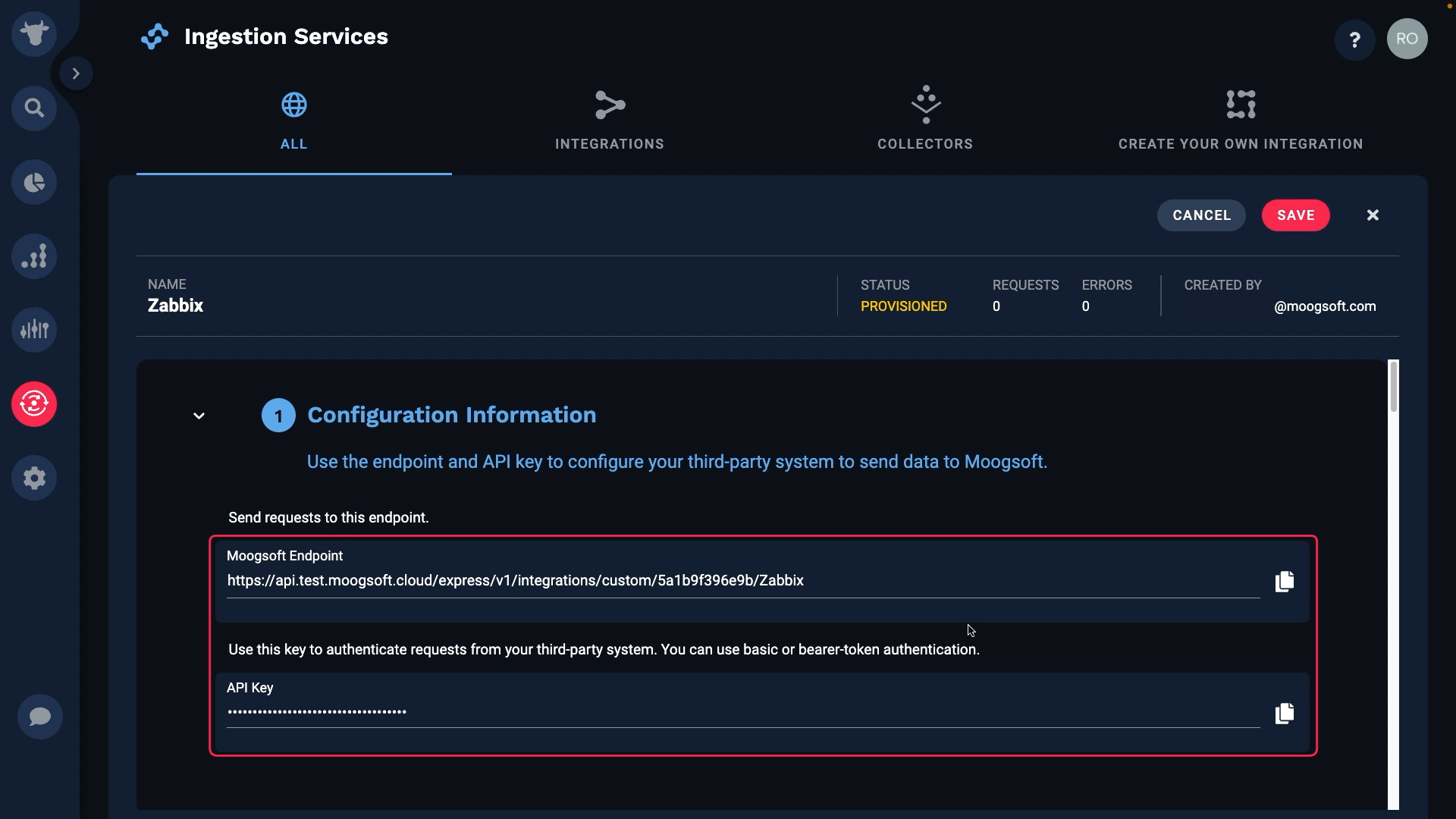Image resolution: width=1456 pixels, height=819 pixels.
Task: Click the Configuration Information heading
Action: [x=452, y=415]
